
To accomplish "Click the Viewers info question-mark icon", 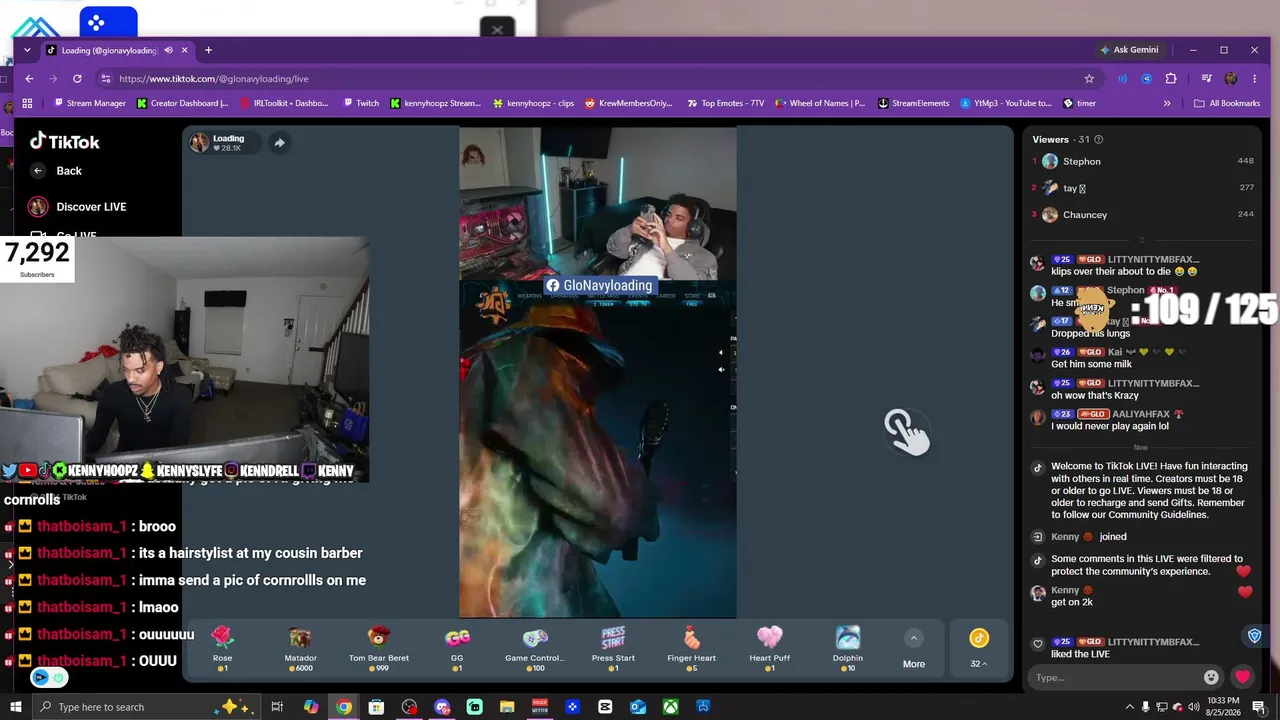I will click(1098, 140).
